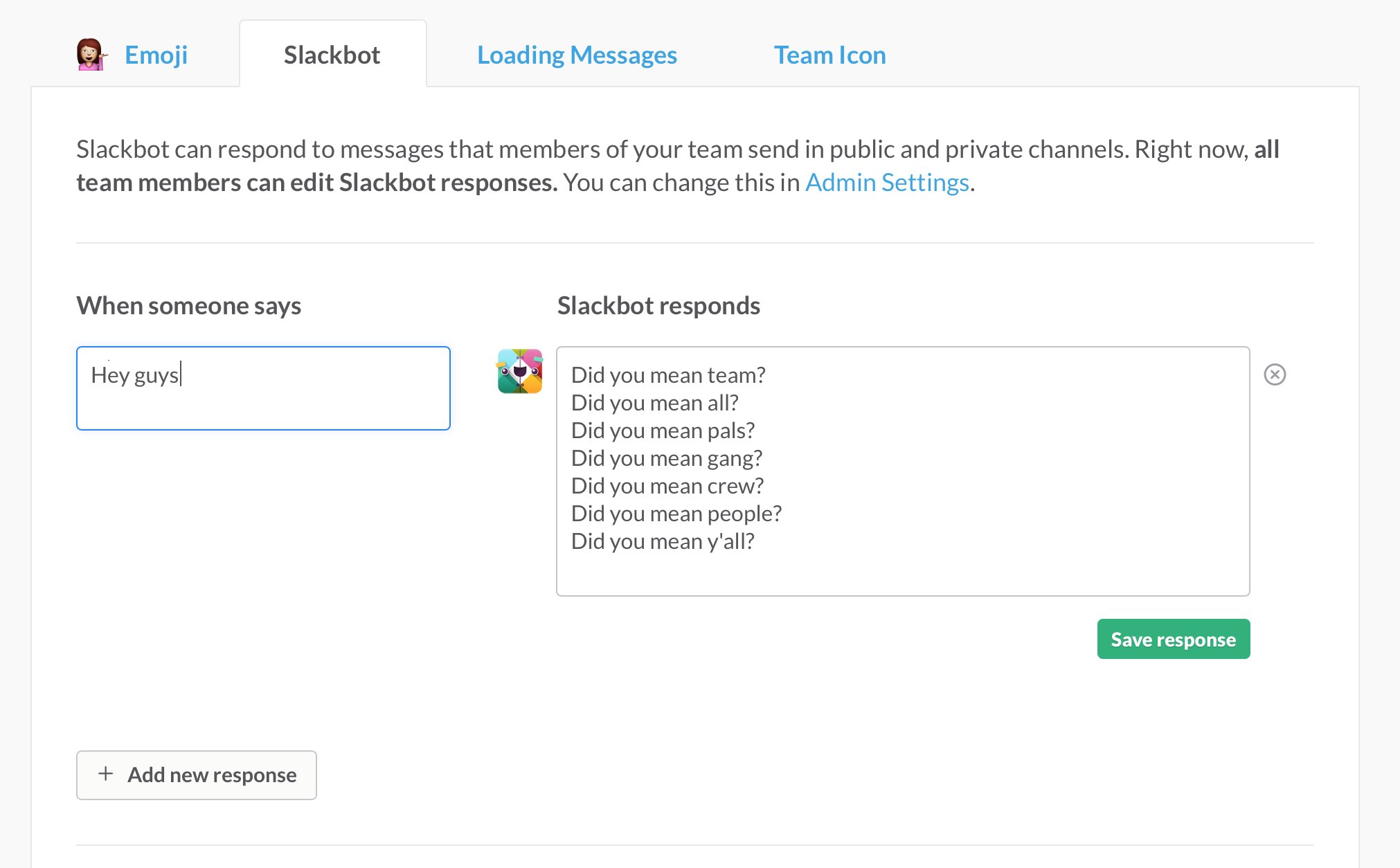Image resolution: width=1400 pixels, height=868 pixels.
Task: Select the Slackbot tab
Action: [332, 55]
